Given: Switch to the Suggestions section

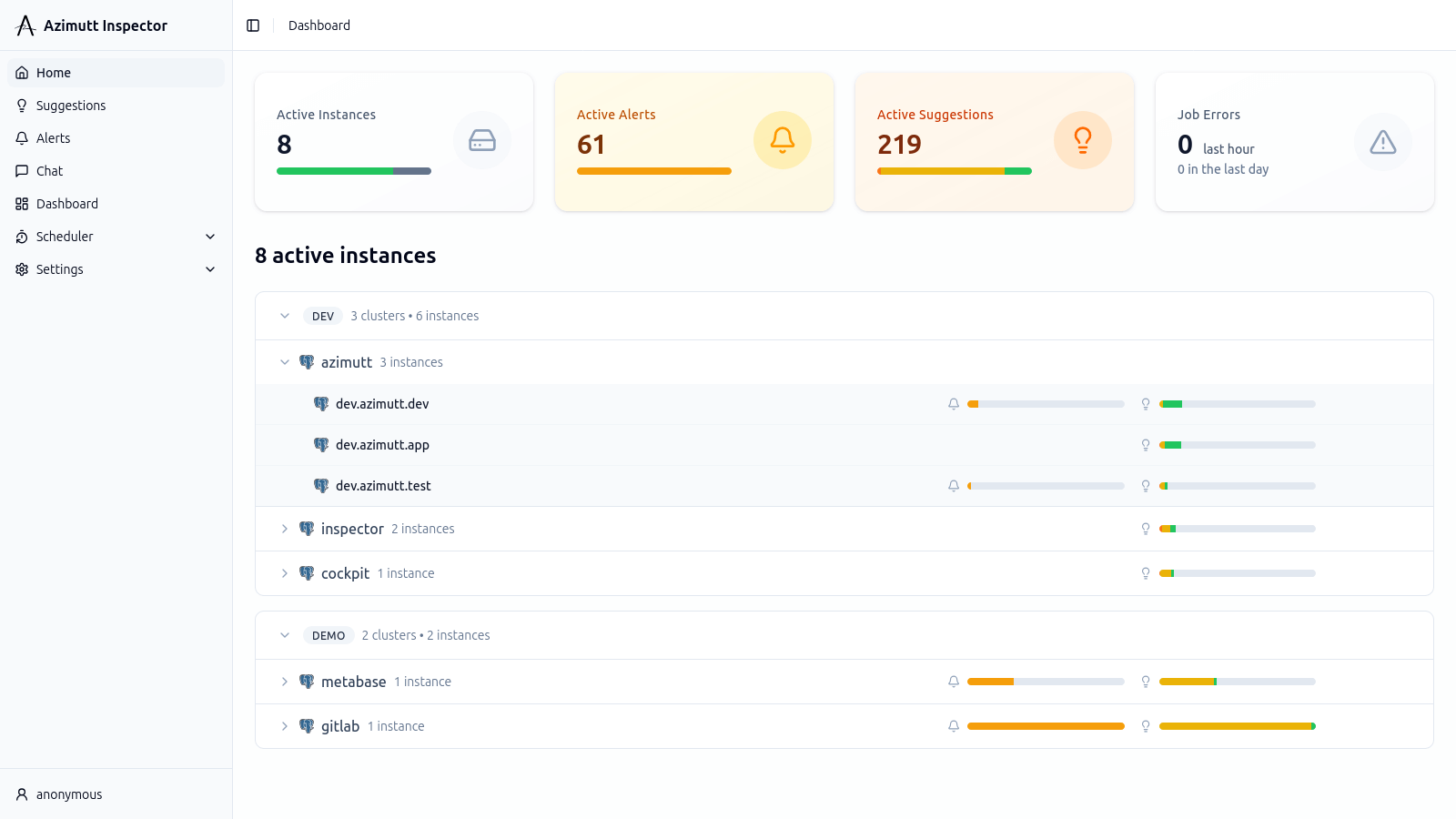Looking at the screenshot, I should click(70, 105).
